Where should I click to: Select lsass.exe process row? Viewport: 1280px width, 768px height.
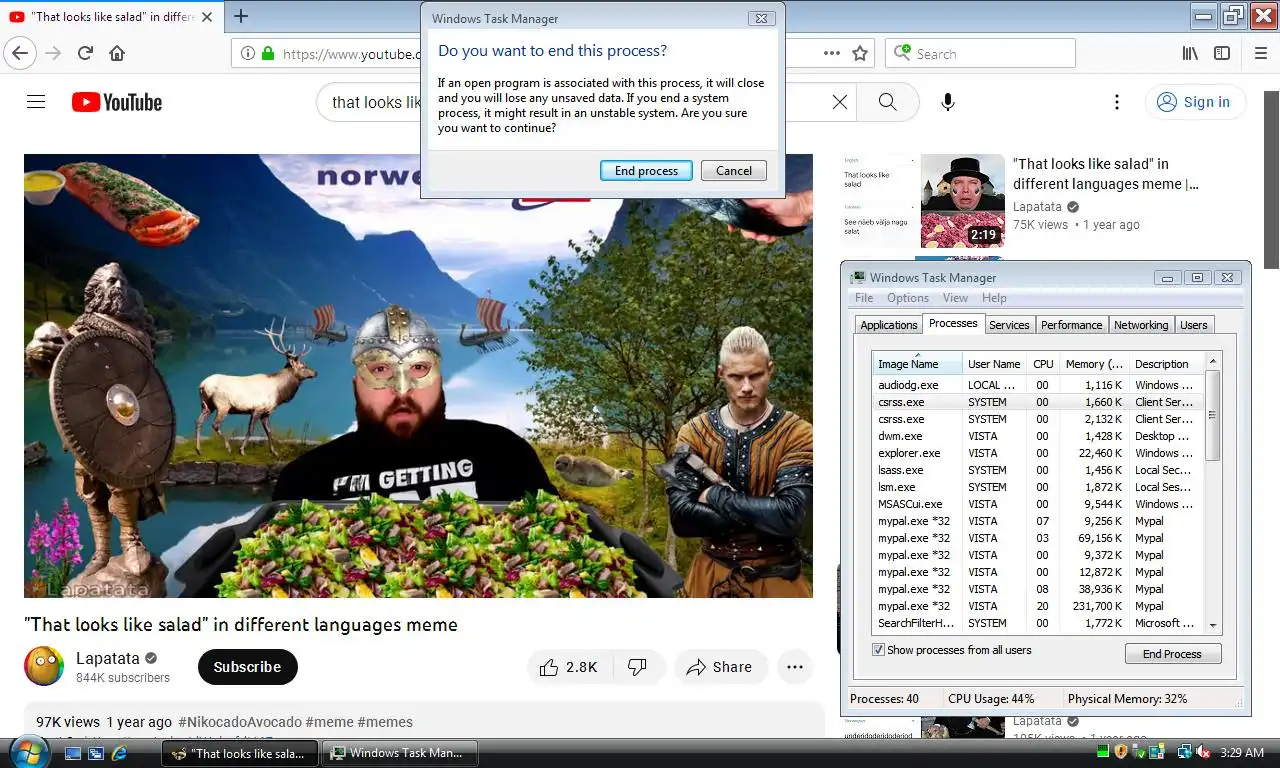tap(1038, 470)
